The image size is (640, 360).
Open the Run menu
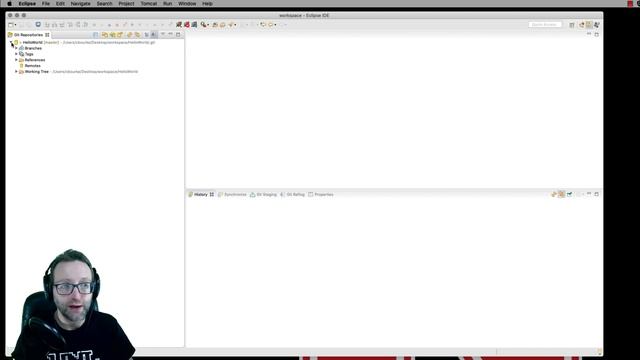tap(167, 4)
